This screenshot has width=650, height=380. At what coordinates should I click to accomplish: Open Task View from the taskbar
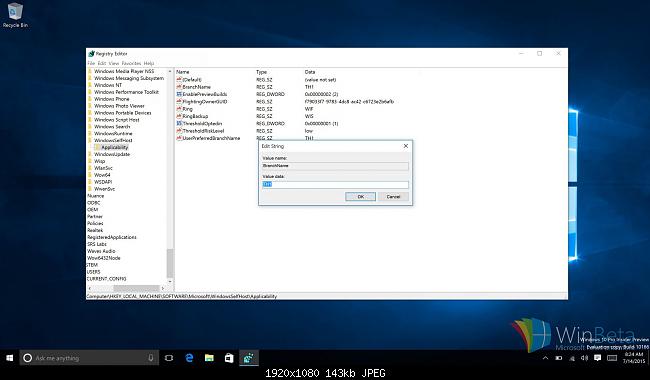point(169,358)
